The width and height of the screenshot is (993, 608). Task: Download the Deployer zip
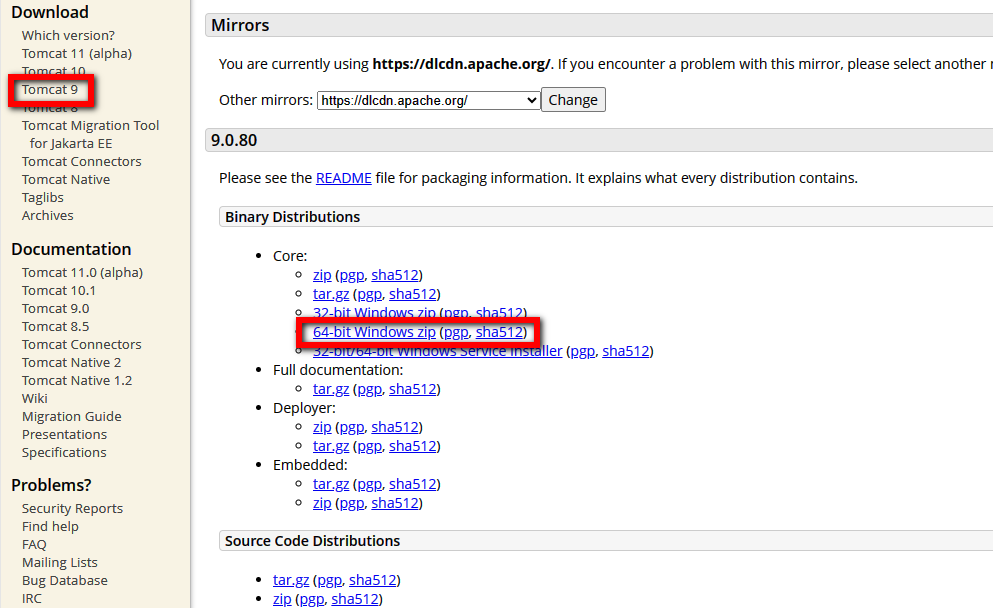click(322, 427)
